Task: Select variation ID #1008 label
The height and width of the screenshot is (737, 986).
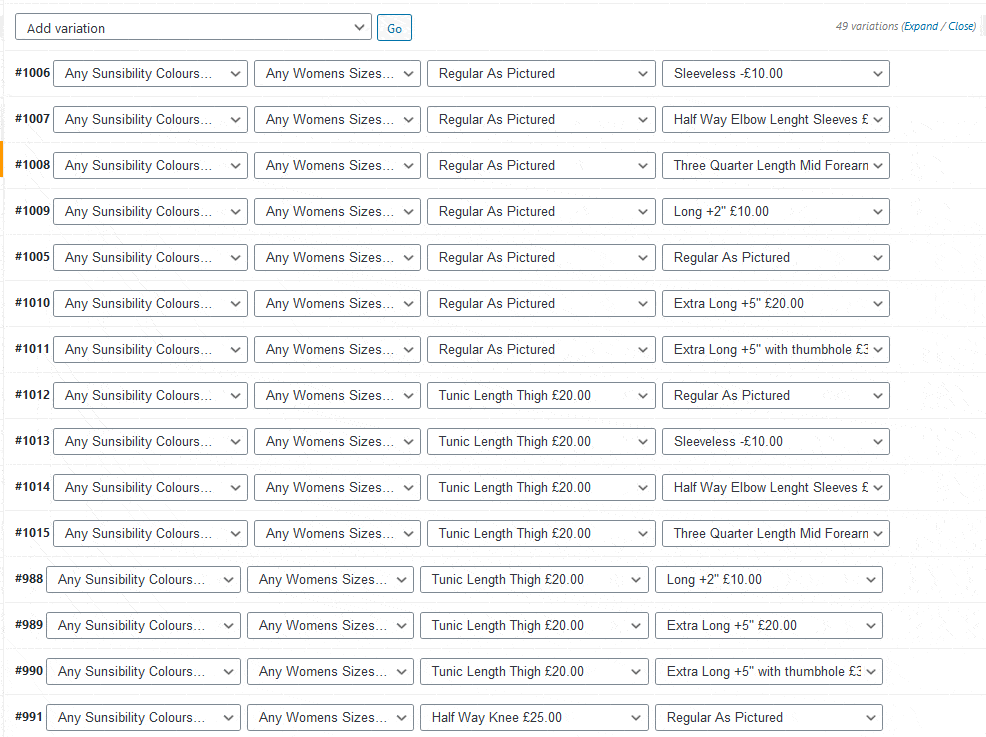Action: (33, 164)
